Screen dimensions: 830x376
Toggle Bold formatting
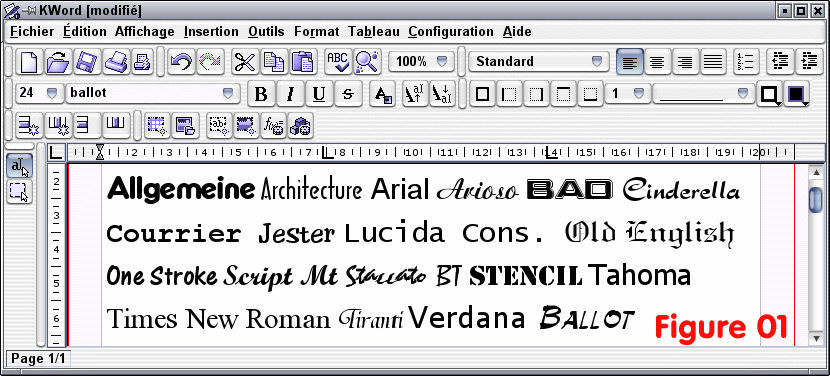[x=261, y=94]
